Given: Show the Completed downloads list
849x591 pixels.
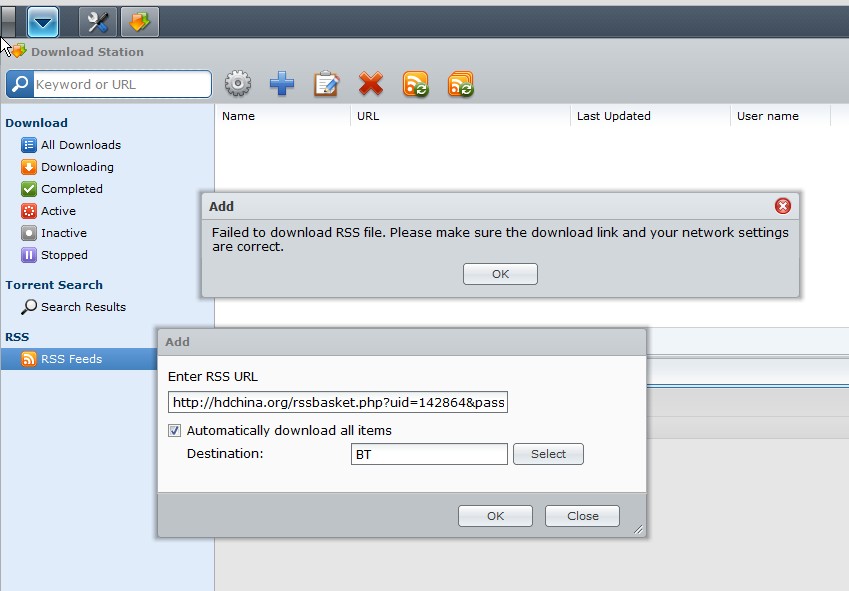Looking at the screenshot, I should [x=71, y=189].
